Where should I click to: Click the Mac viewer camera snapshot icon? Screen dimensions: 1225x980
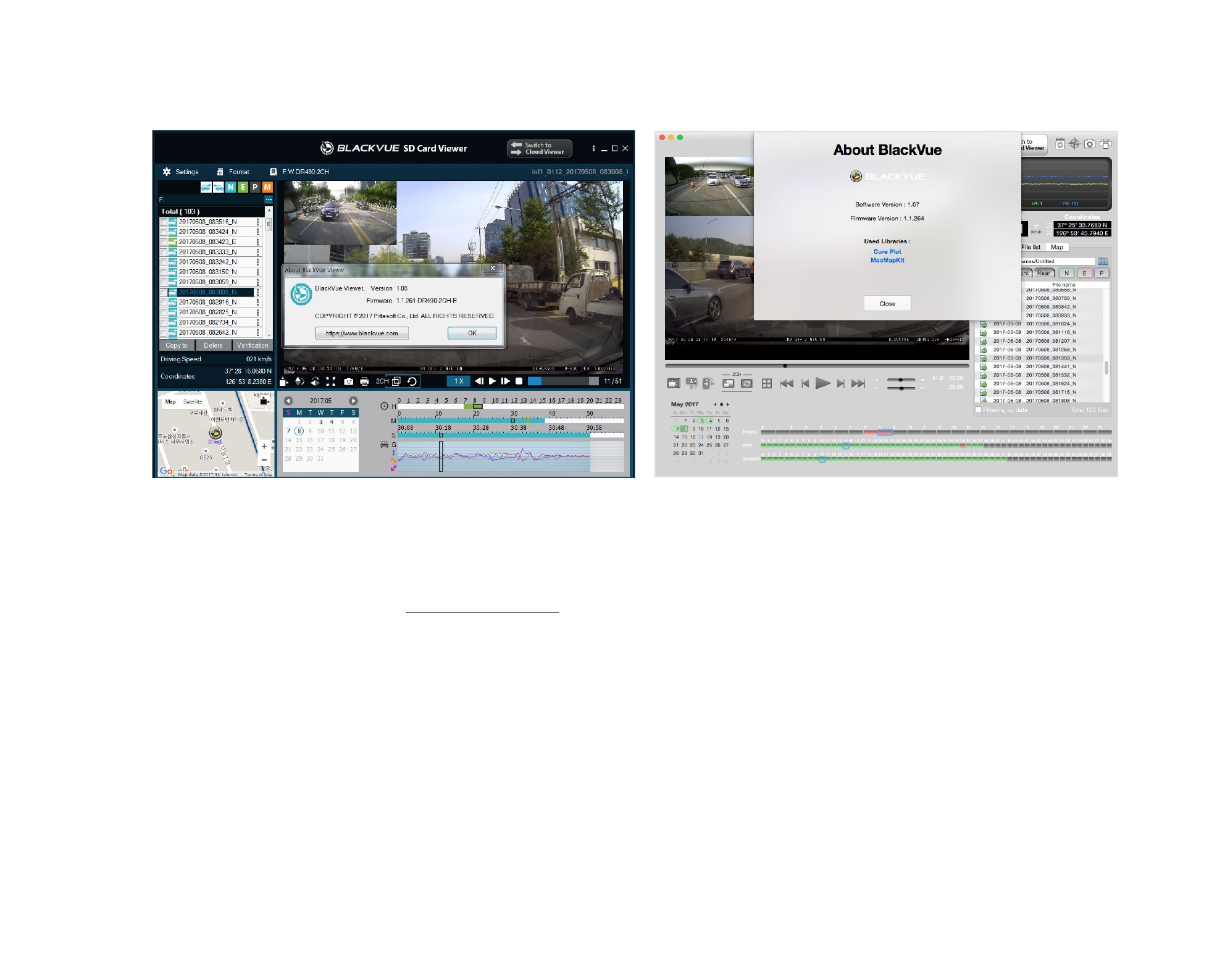(x=1090, y=144)
